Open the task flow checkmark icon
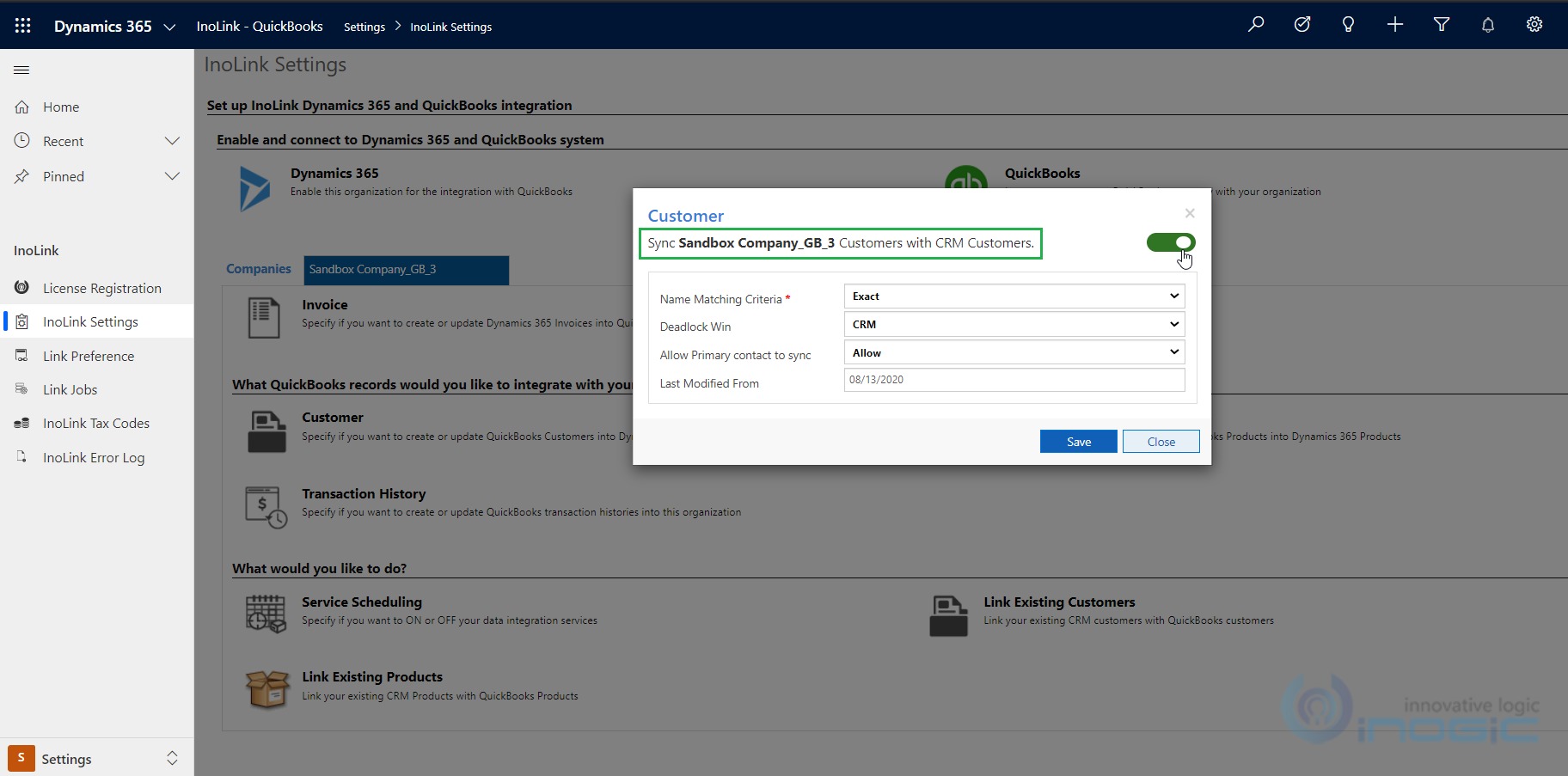The image size is (1568, 776). pyautogui.click(x=1302, y=25)
